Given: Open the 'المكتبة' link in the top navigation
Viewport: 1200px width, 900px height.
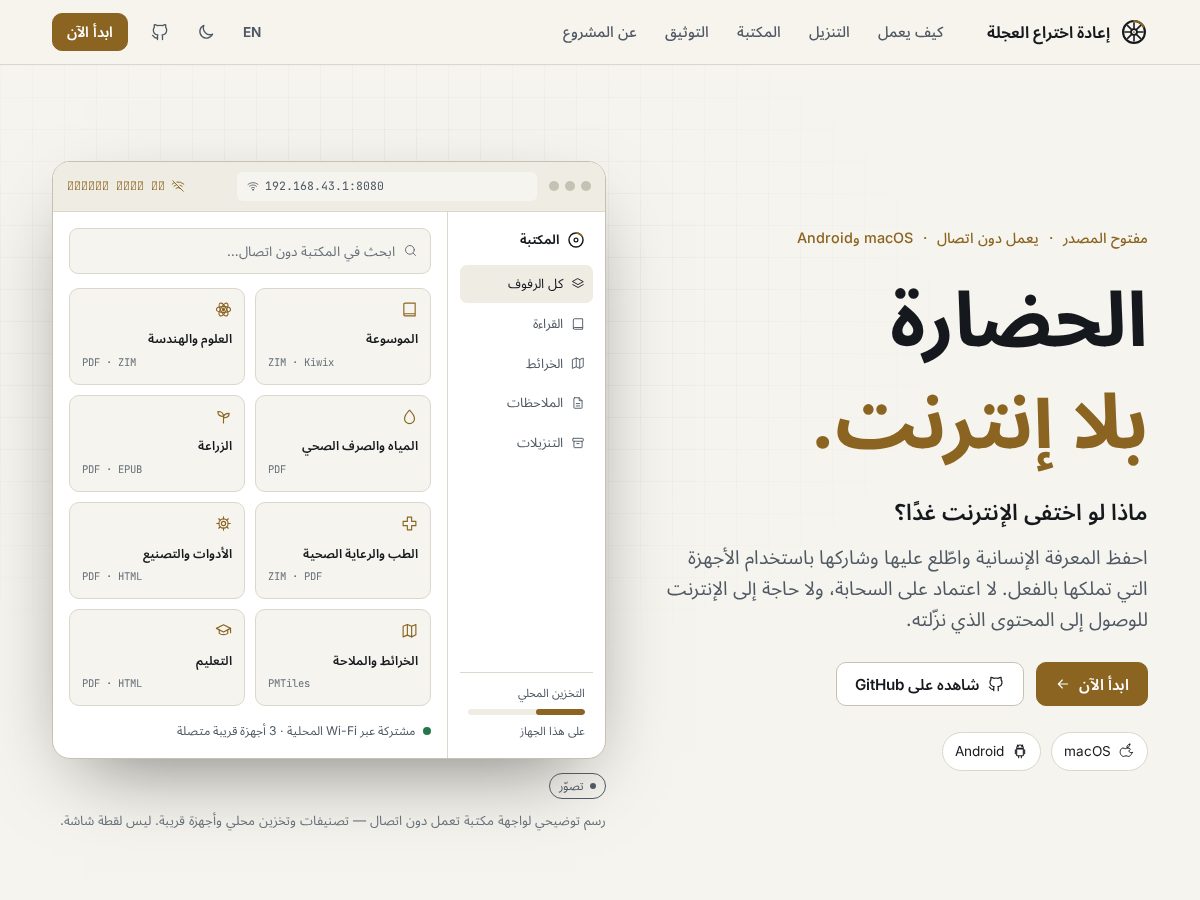Looking at the screenshot, I should (x=759, y=32).
